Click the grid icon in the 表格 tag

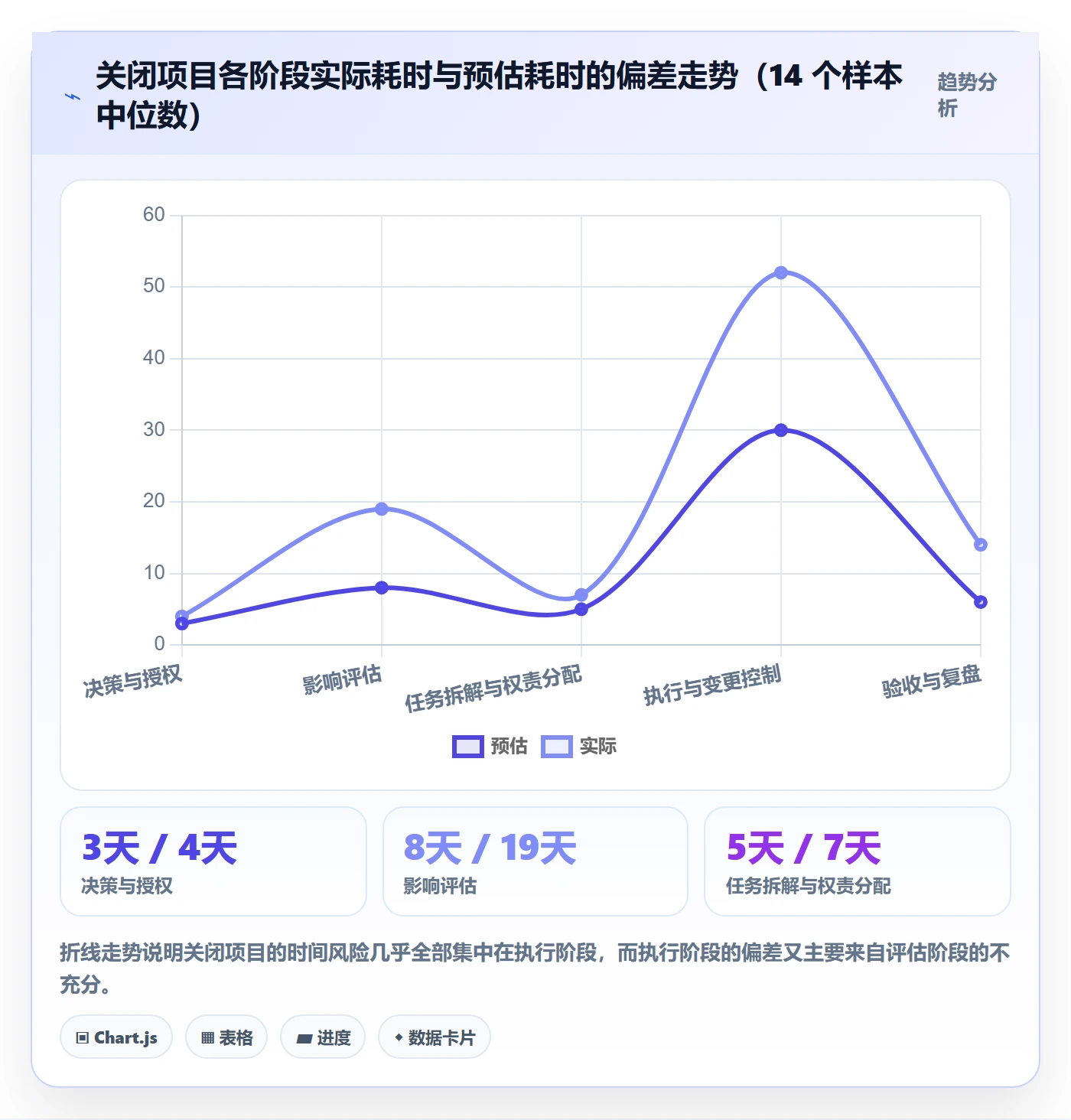(207, 1038)
